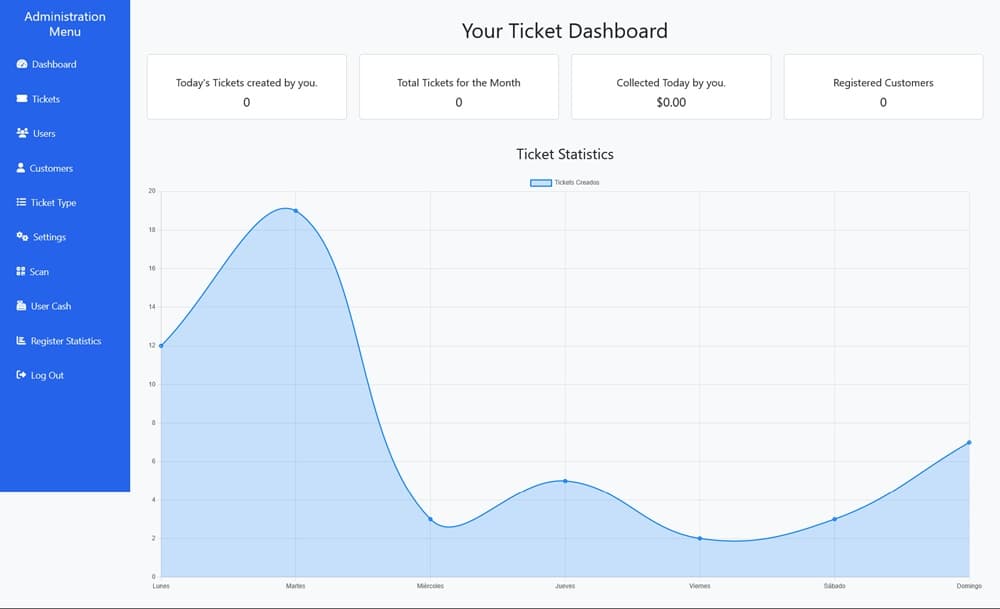Image resolution: width=1000 pixels, height=609 pixels.
Task: Click the Domingo data point on chart
Action: point(969,442)
